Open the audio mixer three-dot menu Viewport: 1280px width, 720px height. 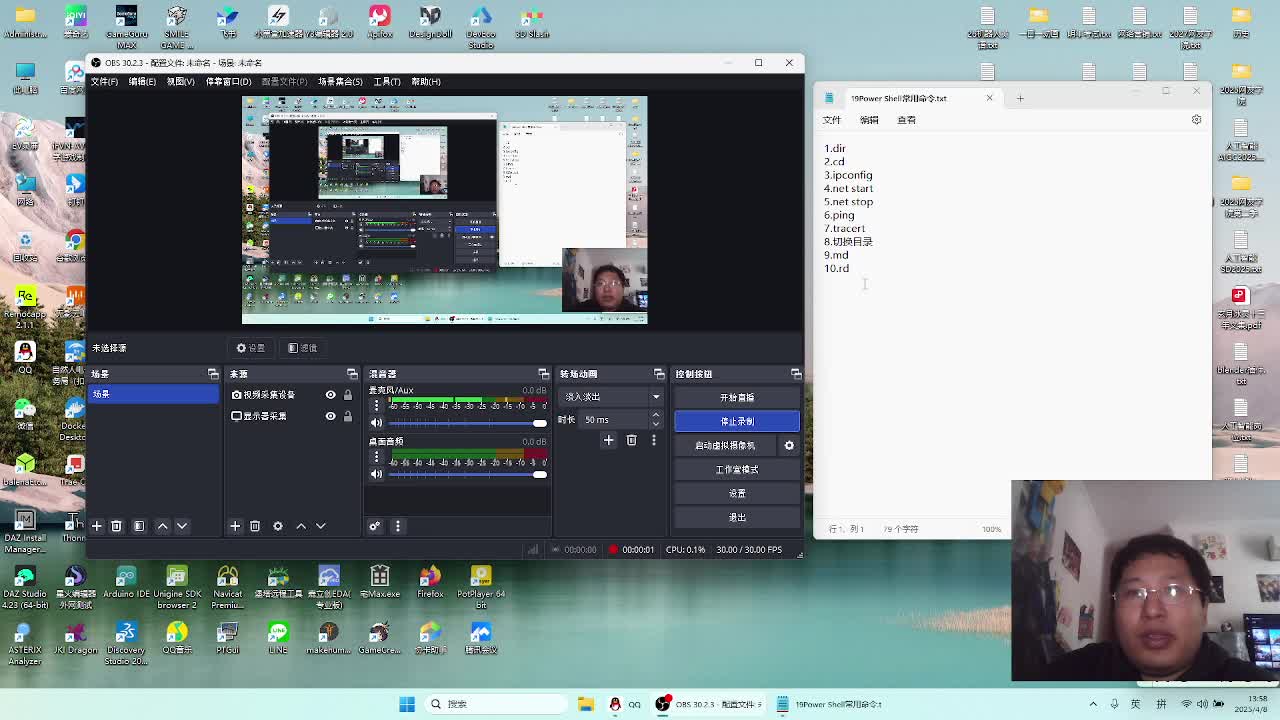[398, 526]
